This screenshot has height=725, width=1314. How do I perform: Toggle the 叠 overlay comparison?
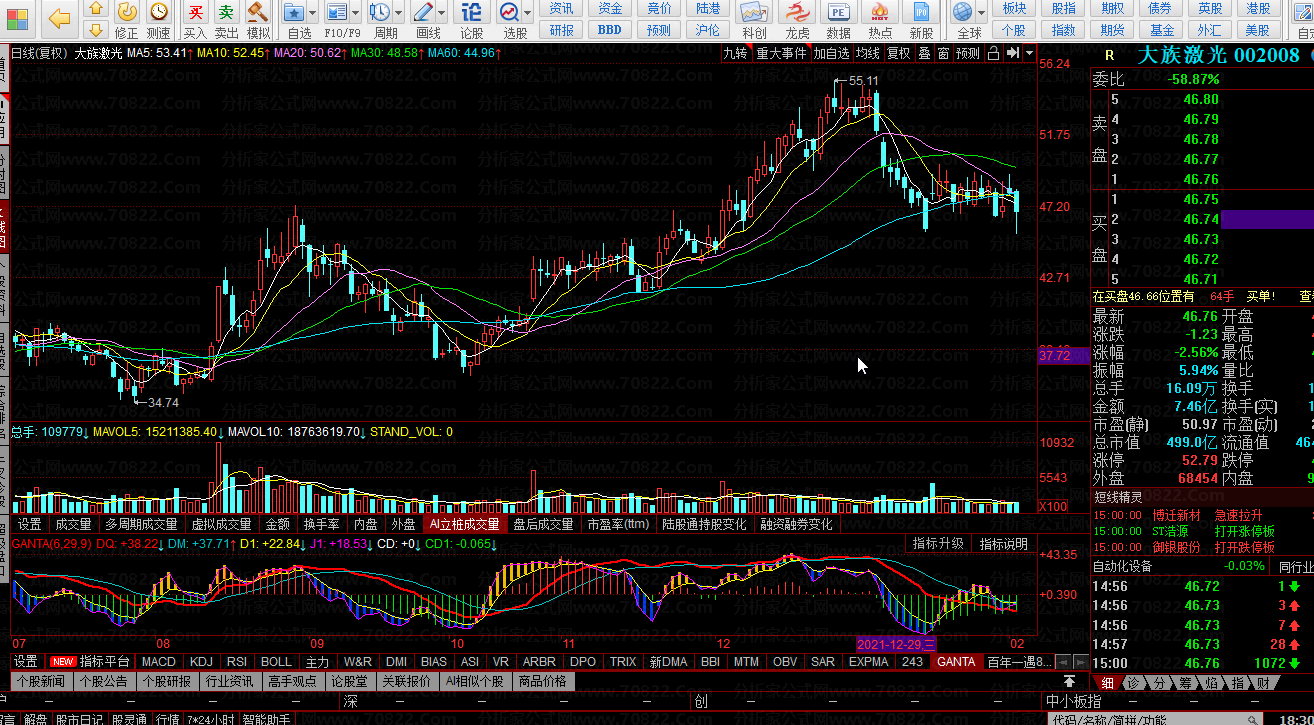coord(924,53)
